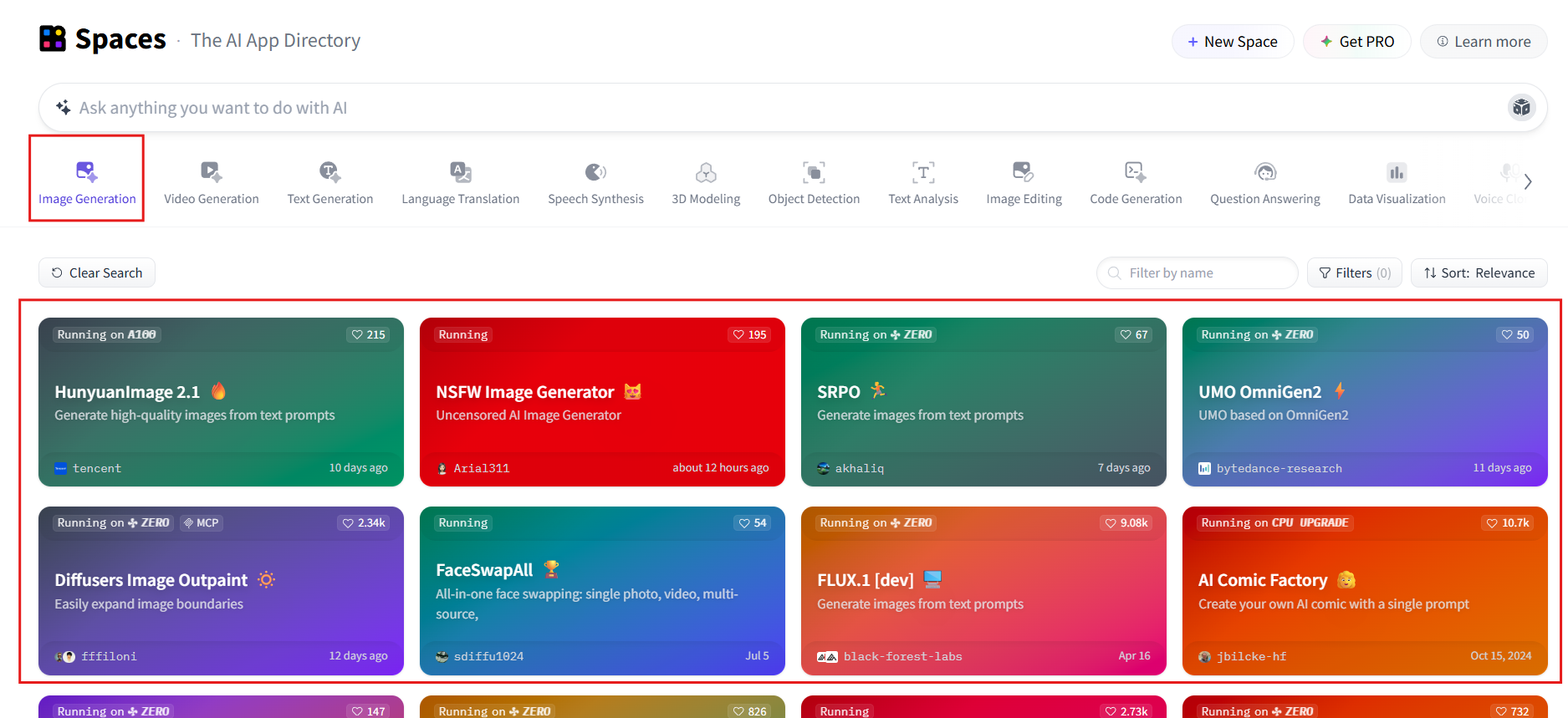1568x718 pixels.
Task: Click the lightning emoji beside UMO OmniGen2
Action: click(x=1340, y=390)
